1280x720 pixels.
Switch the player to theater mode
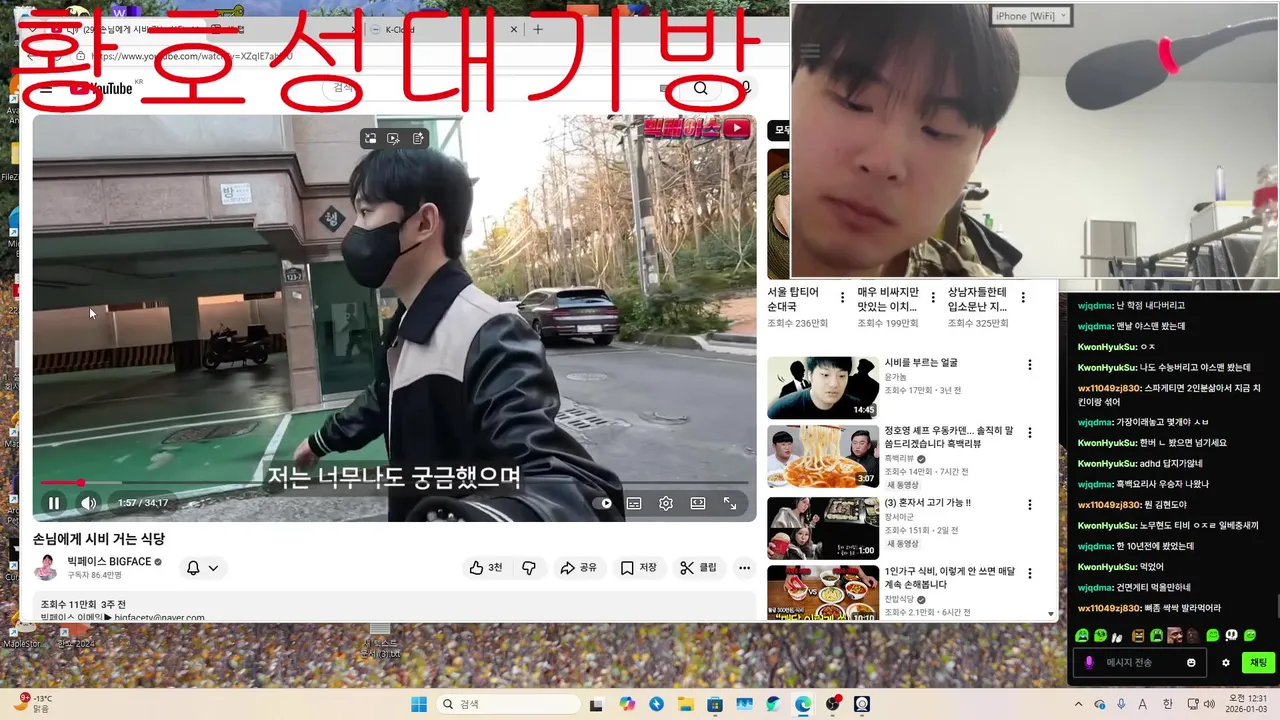pyautogui.click(x=698, y=503)
